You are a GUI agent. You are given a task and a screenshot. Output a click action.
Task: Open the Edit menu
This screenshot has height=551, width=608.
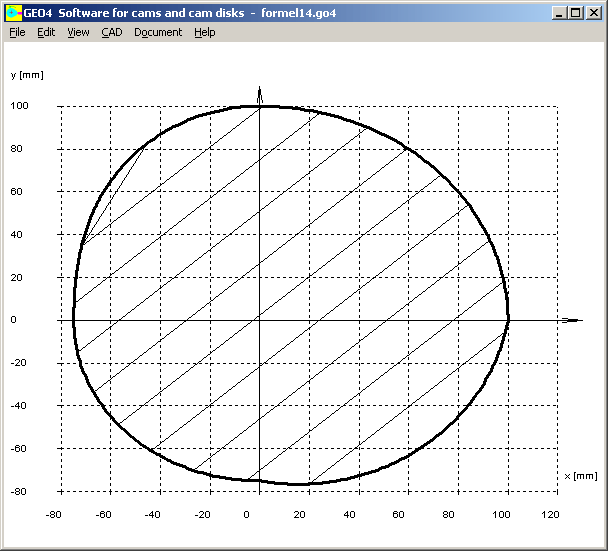click(46, 32)
